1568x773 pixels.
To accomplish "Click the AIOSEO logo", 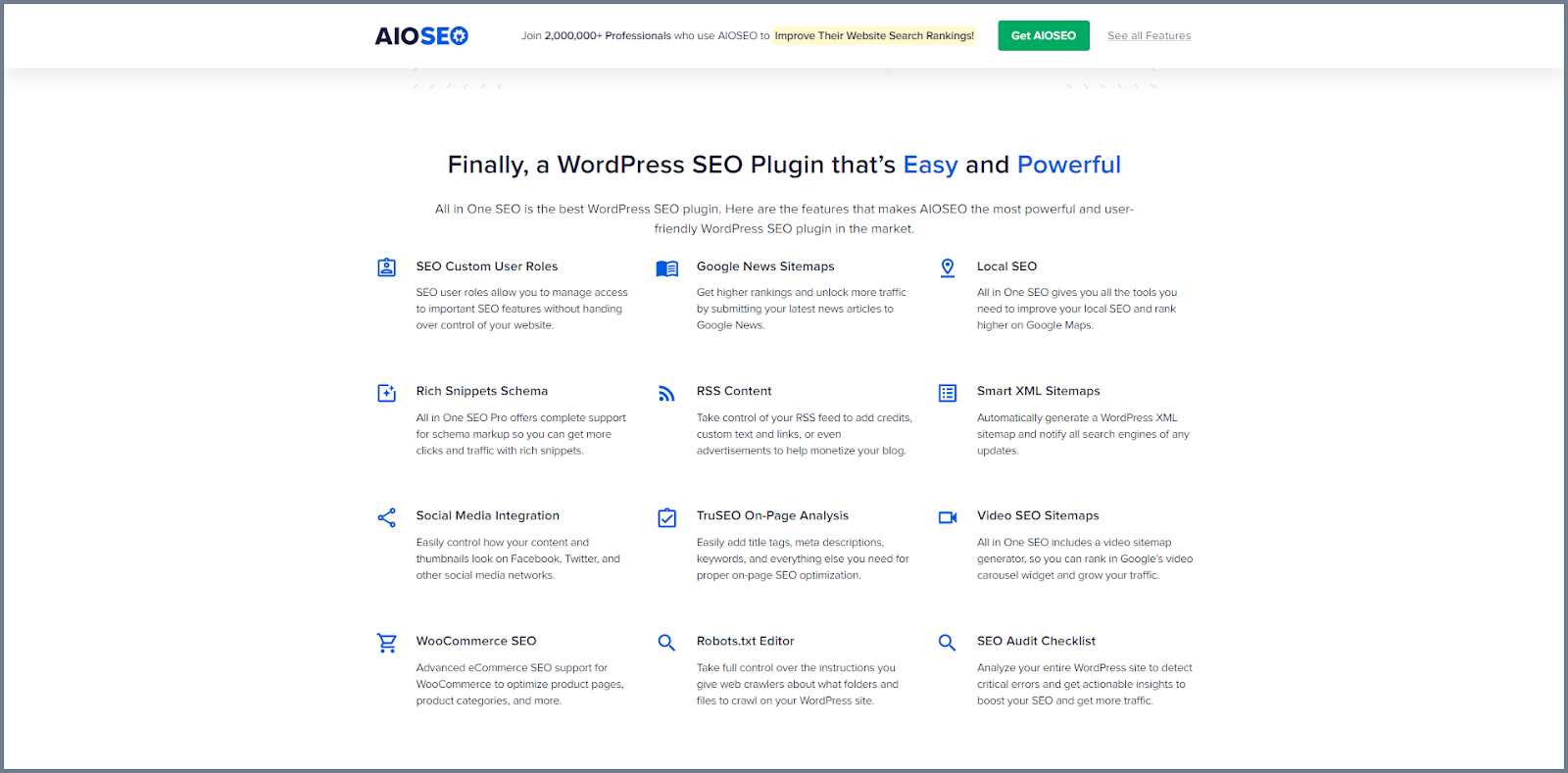I will 421,36.
